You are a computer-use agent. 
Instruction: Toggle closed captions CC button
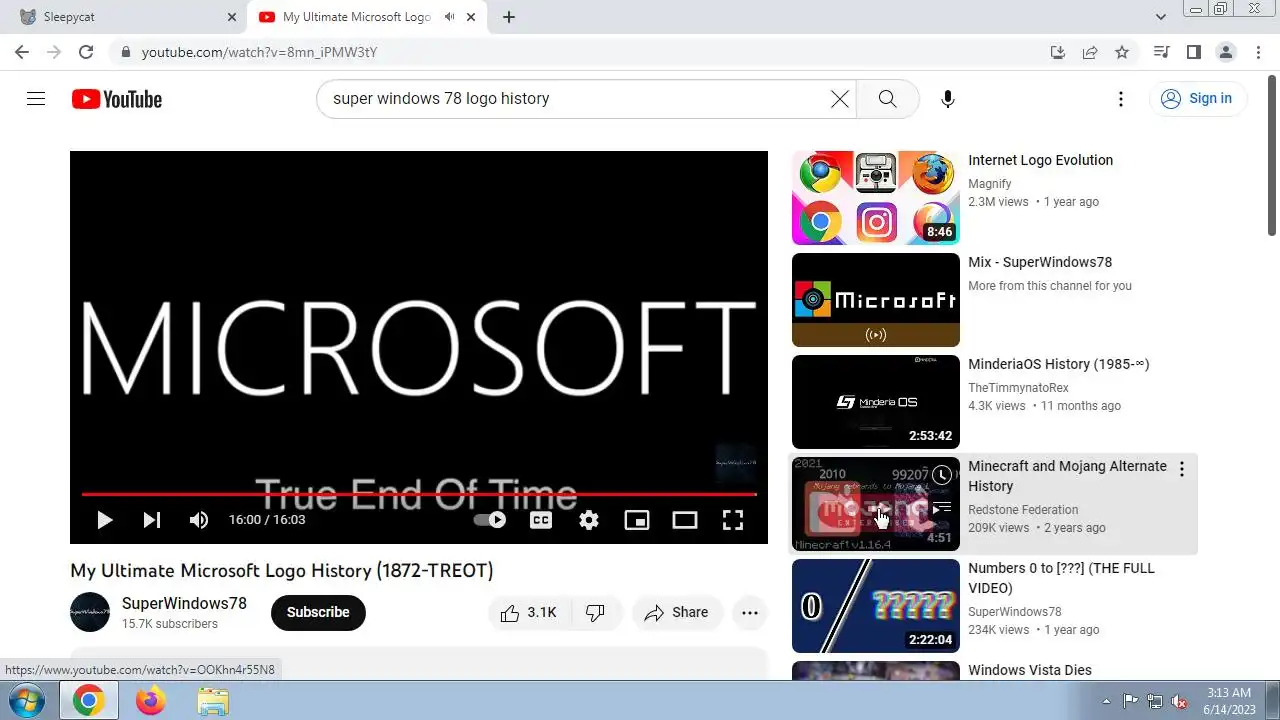(x=541, y=520)
